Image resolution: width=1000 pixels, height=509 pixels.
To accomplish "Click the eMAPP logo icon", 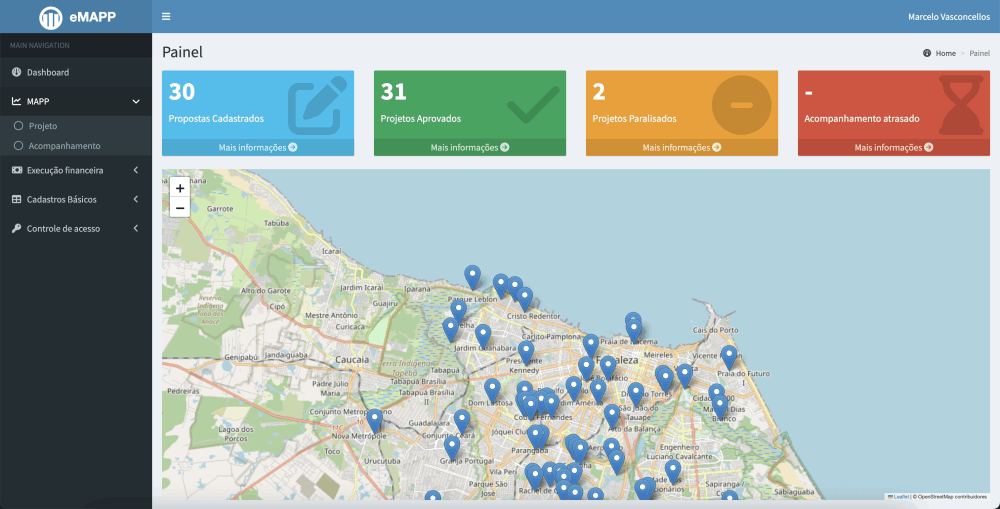I will click(x=51, y=17).
